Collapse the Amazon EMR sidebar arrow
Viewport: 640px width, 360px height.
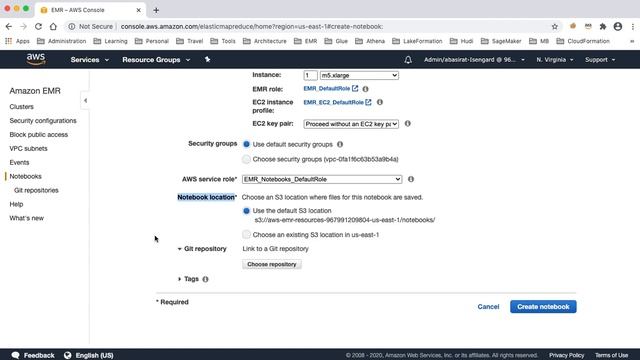[x=85, y=100]
